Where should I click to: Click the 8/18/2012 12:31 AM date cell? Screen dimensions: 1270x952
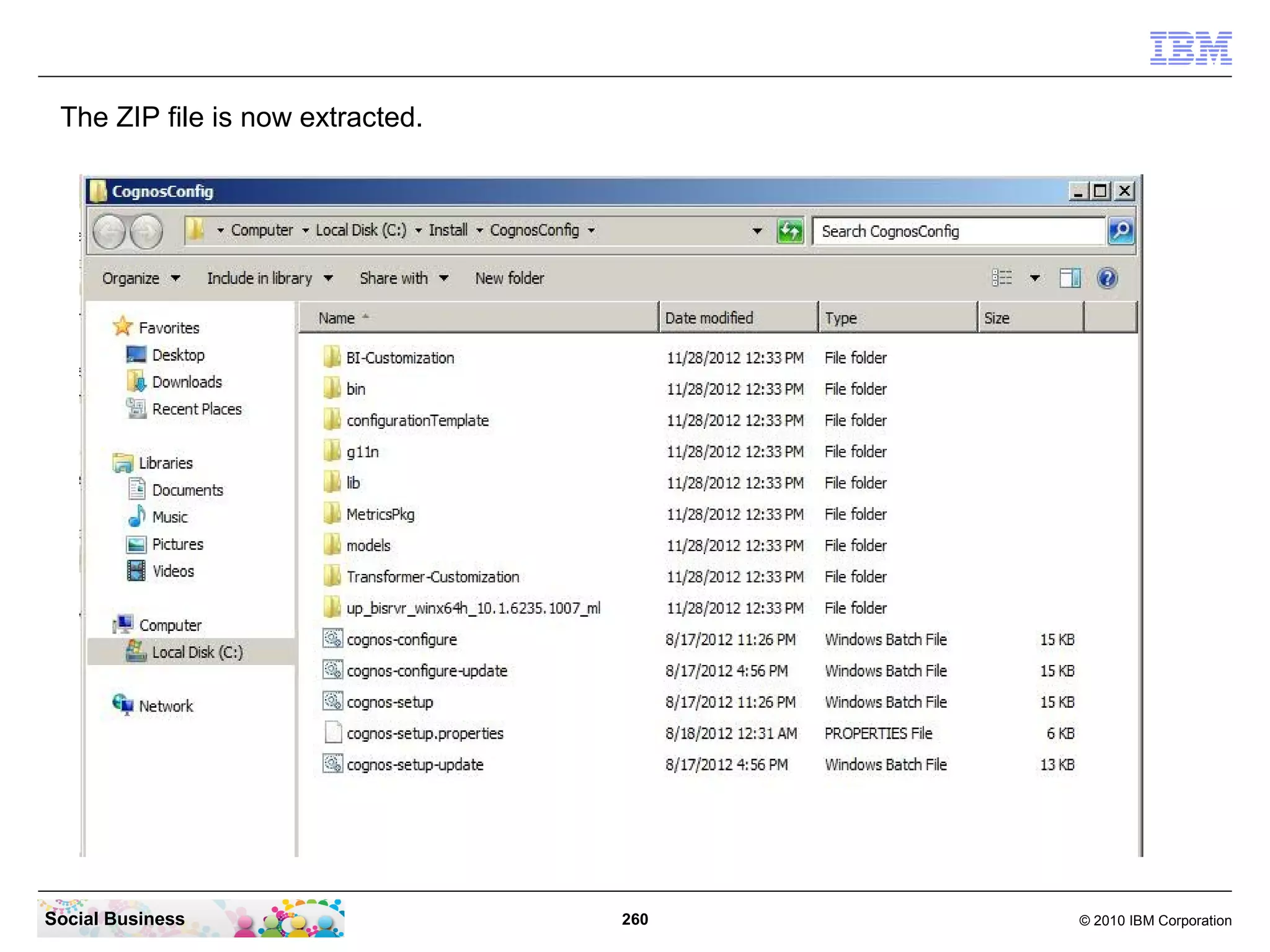731,733
